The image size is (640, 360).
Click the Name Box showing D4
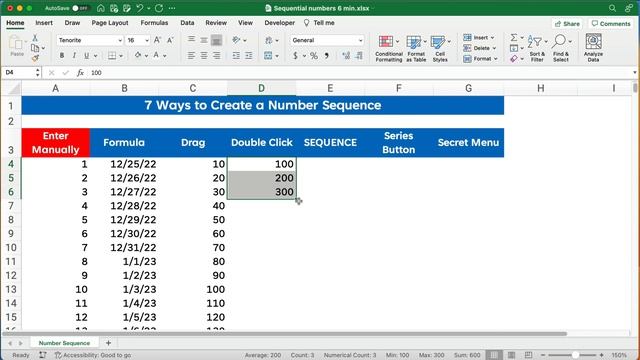click(18, 73)
